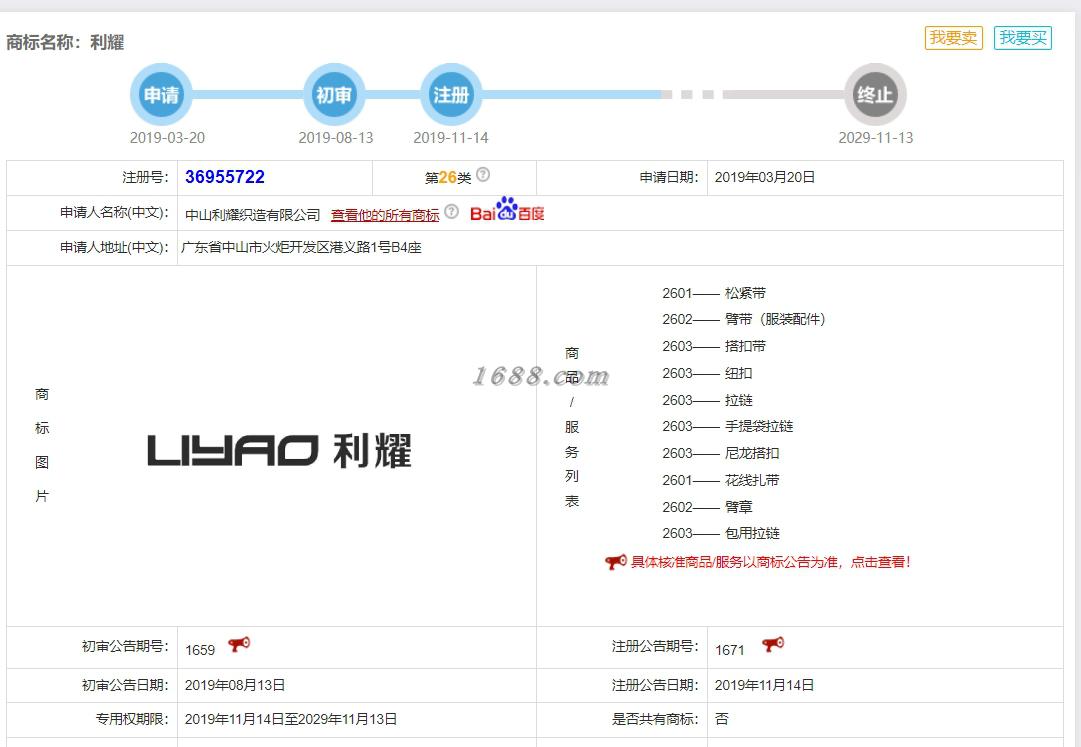Click the 2602 臂带（服装配件） item
This screenshot has width=1081, height=747.
[744, 319]
